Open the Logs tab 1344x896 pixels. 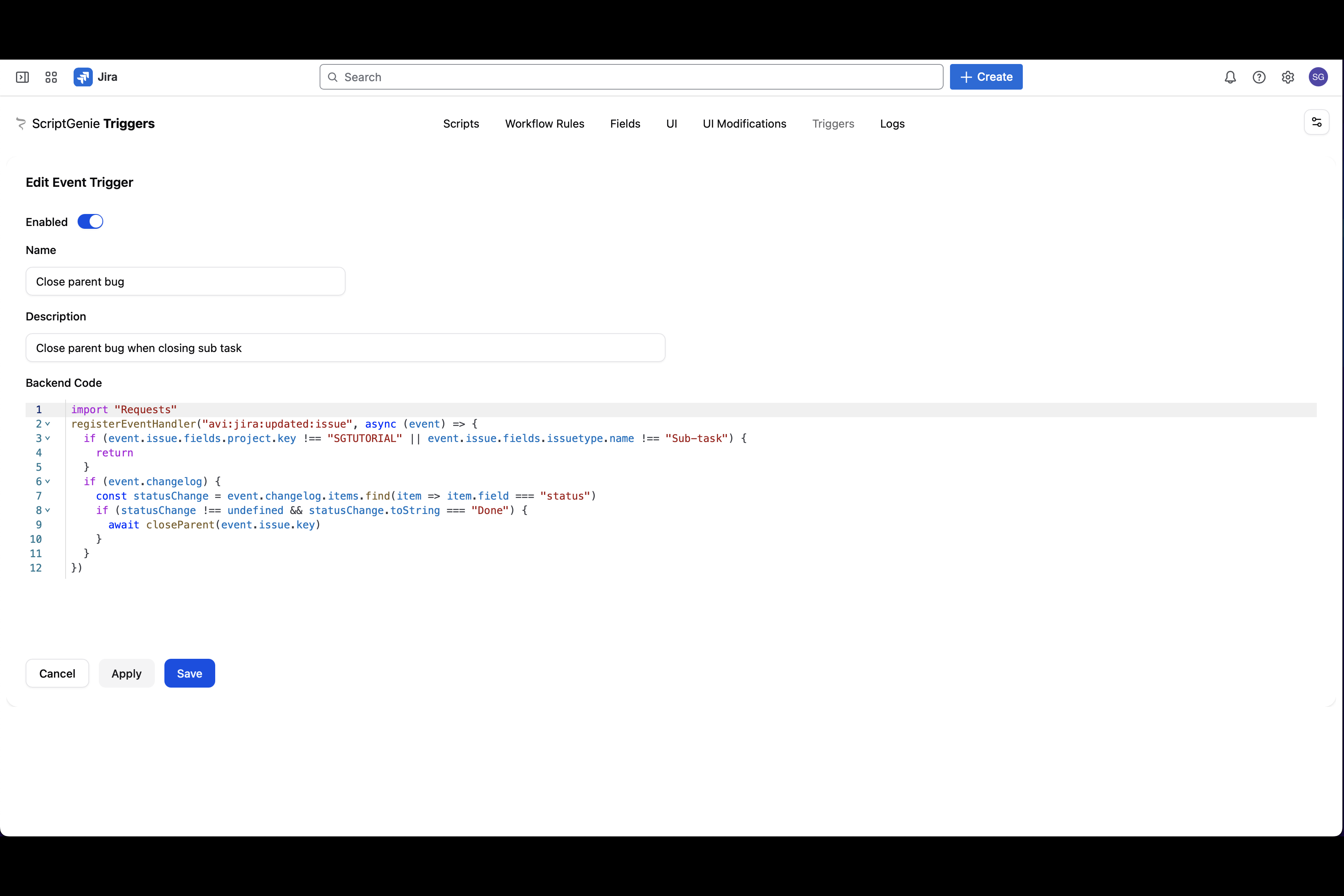892,124
